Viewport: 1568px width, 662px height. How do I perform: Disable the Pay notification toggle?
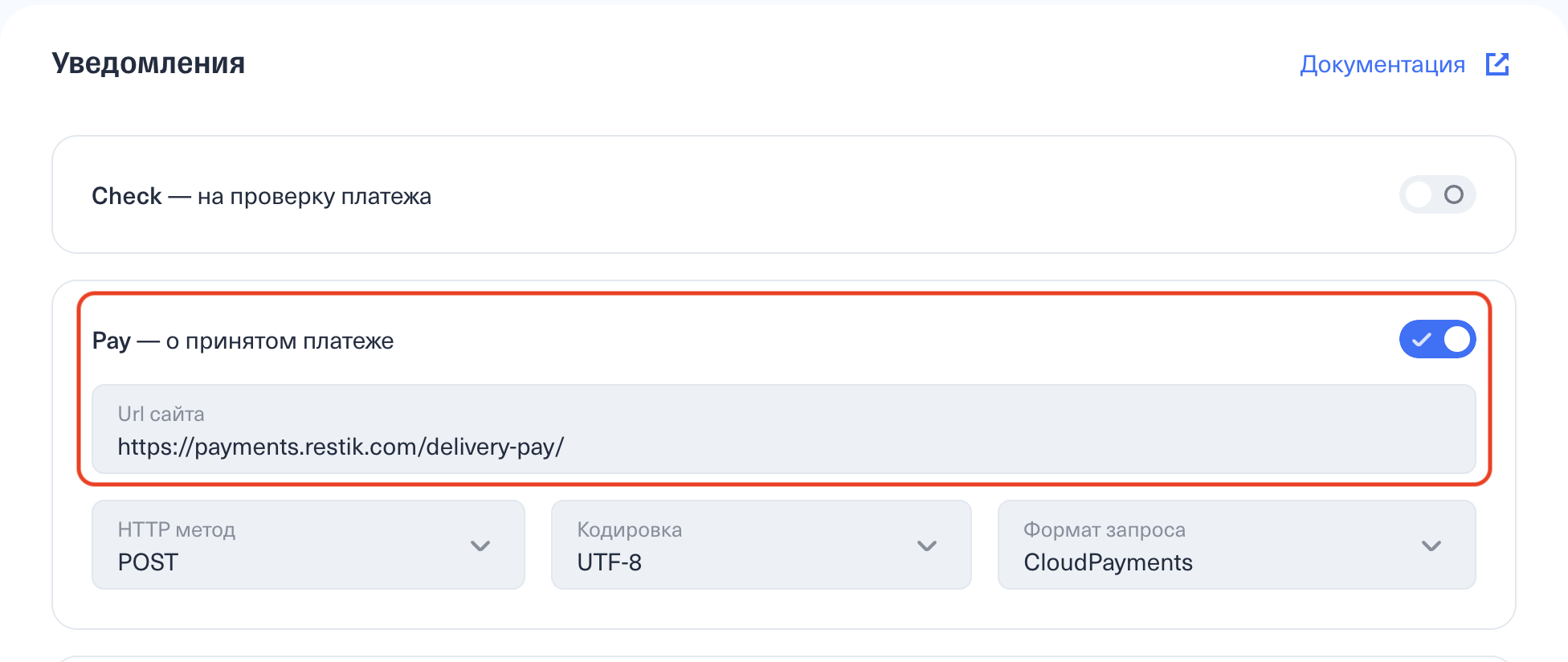[1437, 339]
